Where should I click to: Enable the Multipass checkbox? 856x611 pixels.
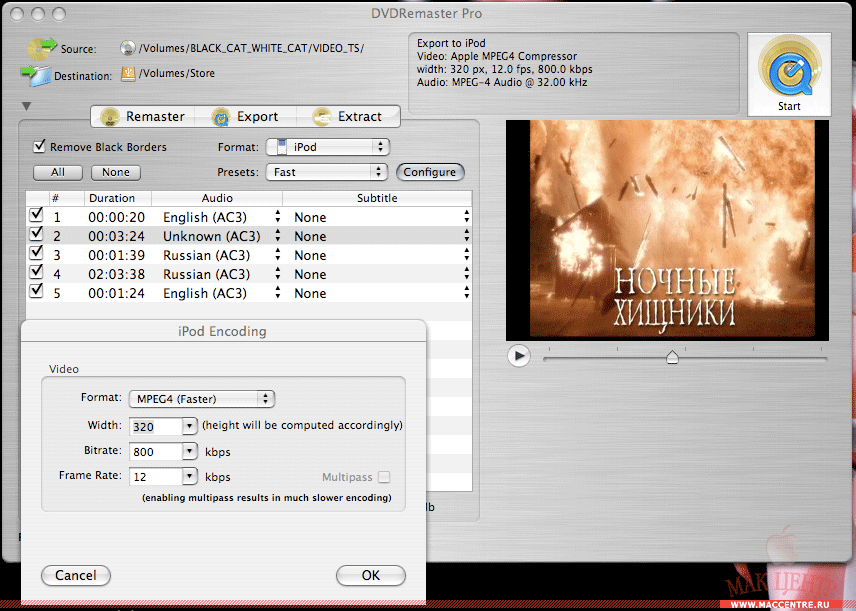pyautogui.click(x=384, y=477)
